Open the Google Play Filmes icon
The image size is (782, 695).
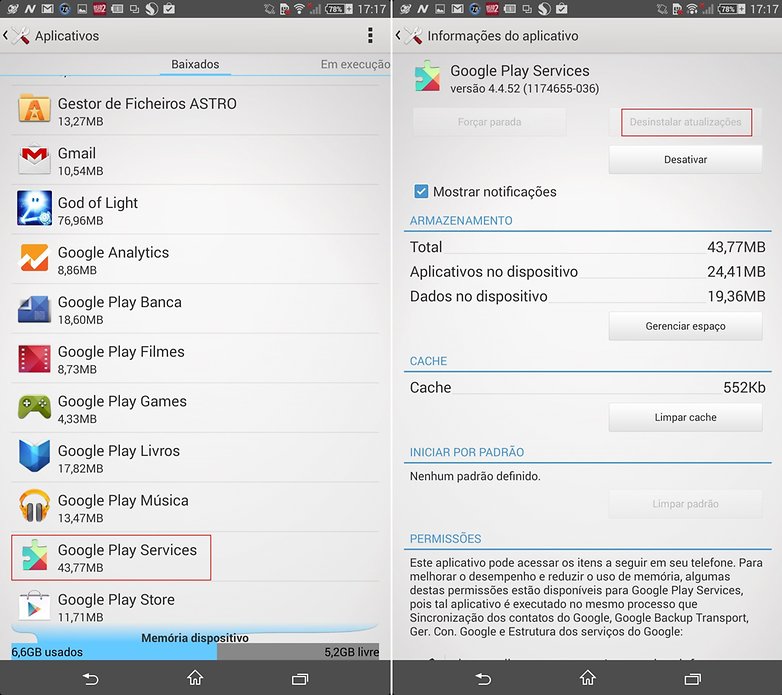(x=34, y=358)
